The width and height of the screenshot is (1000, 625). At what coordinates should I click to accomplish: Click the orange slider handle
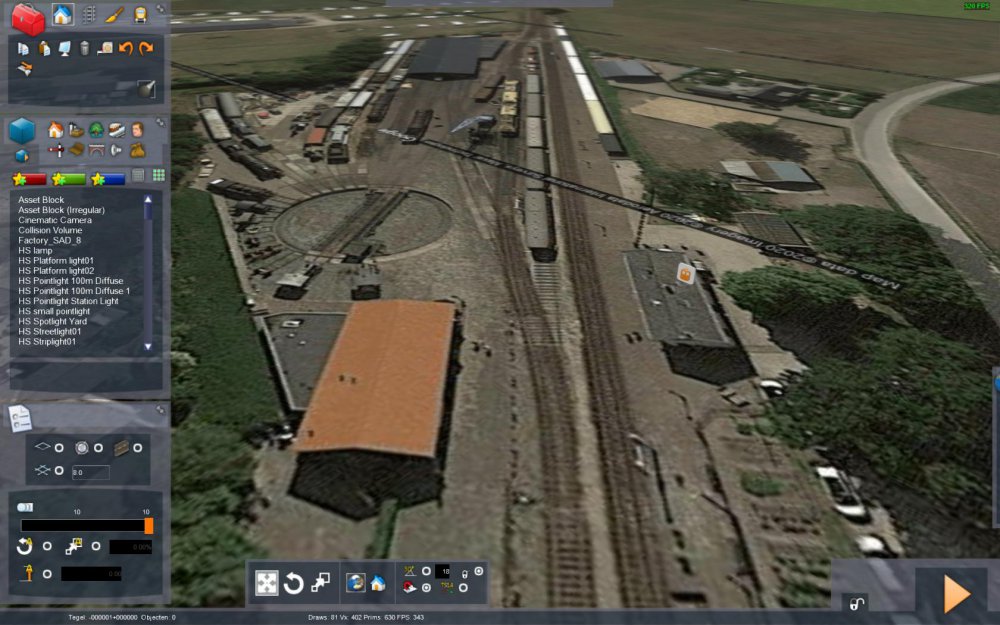click(148, 525)
